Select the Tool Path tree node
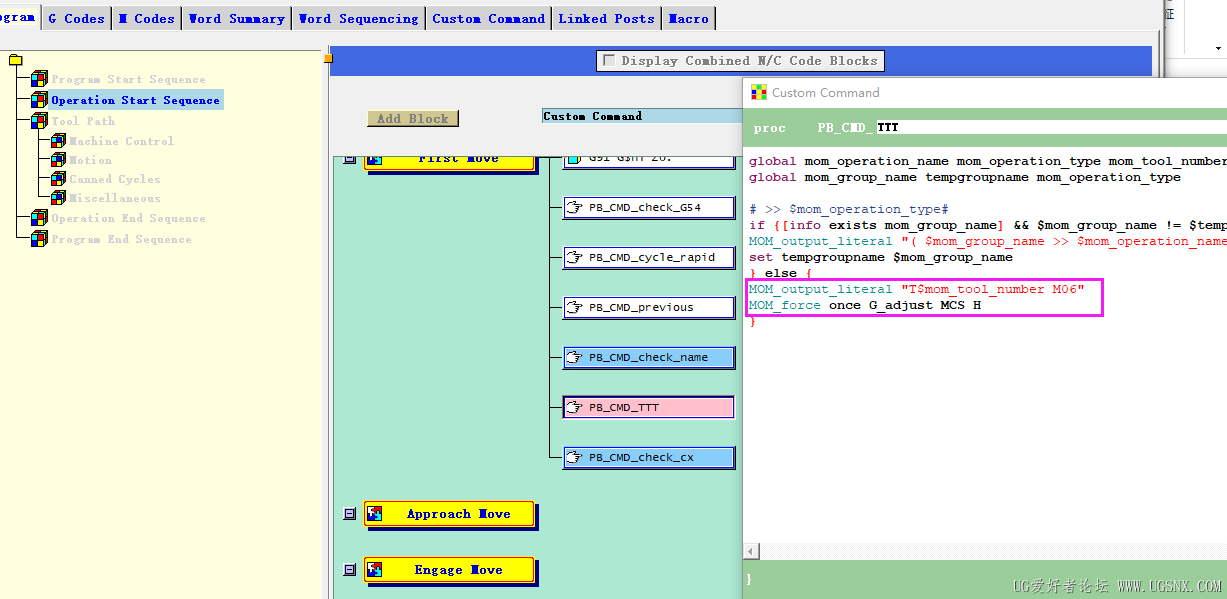Viewport: 1227px width, 599px height. coord(83,121)
